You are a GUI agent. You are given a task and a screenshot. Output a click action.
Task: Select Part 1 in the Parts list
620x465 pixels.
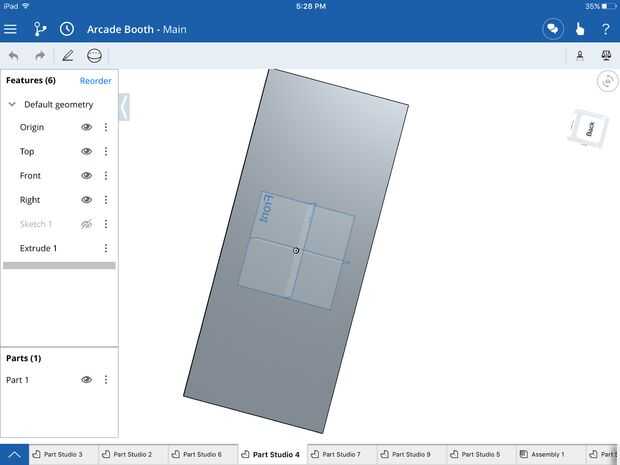(x=17, y=380)
